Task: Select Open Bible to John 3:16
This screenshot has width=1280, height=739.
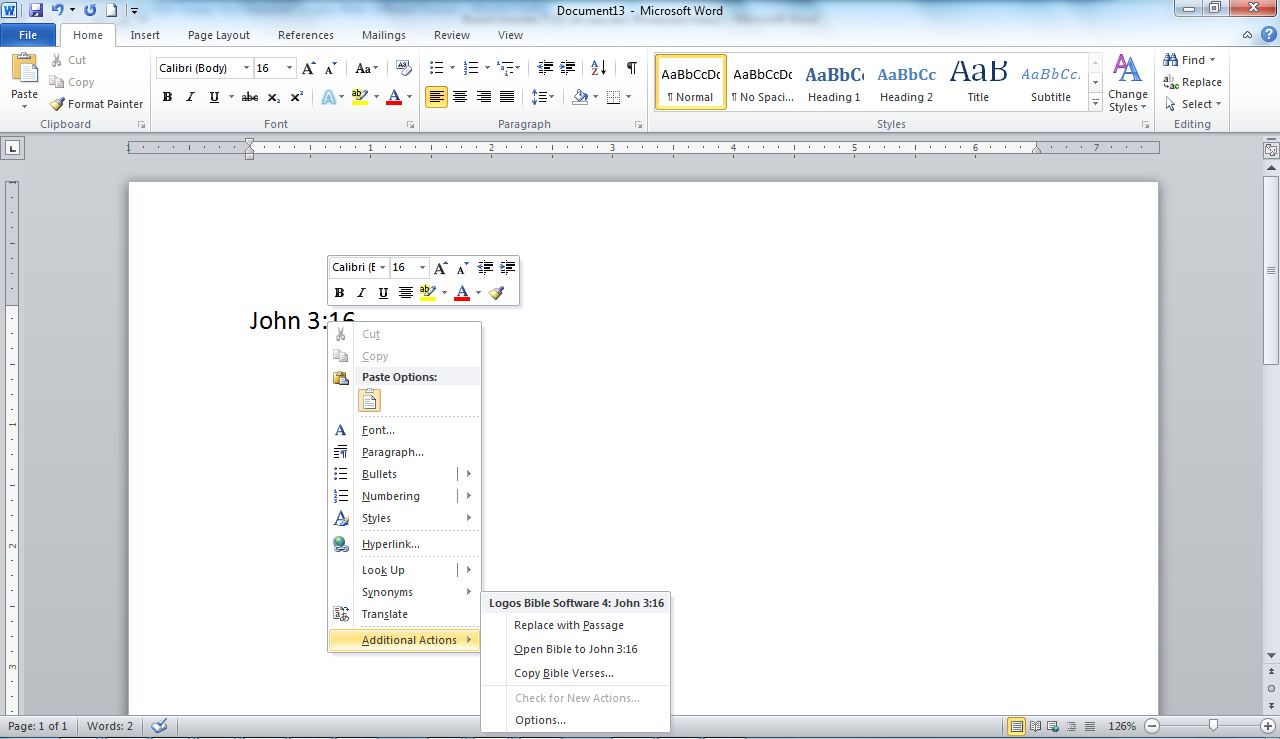Action: (576, 649)
